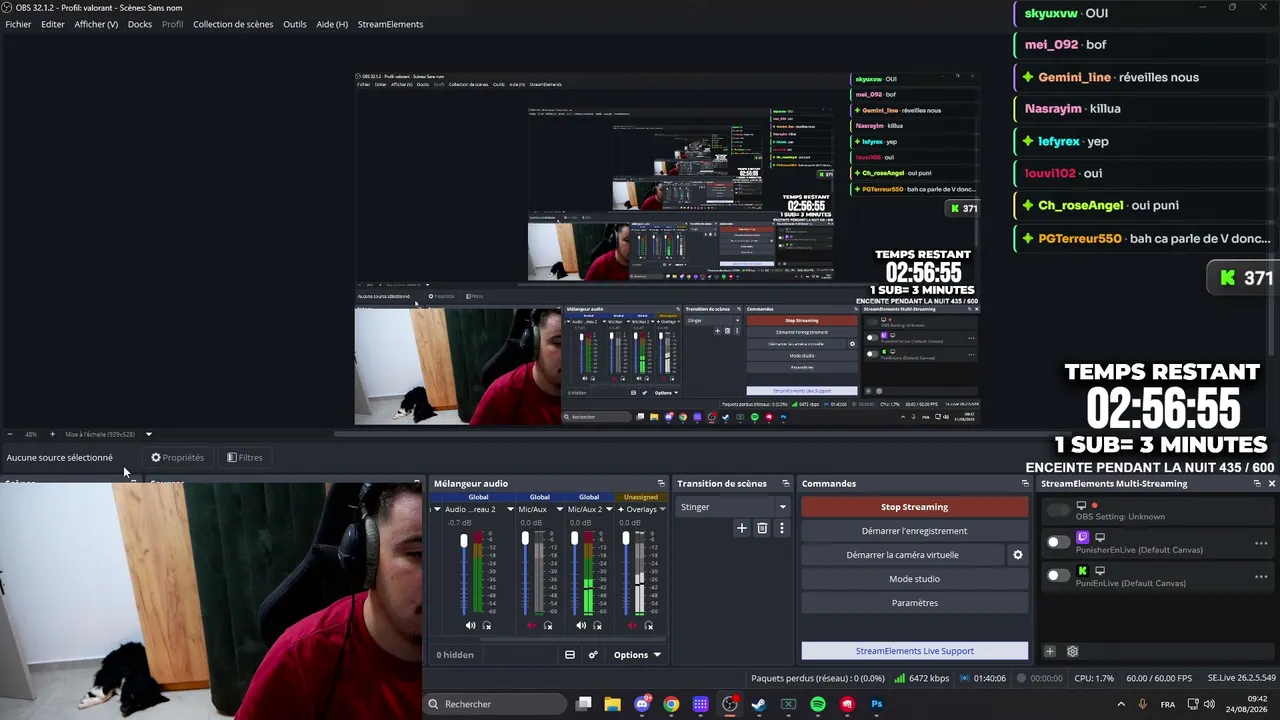Adjust the Overlays volume slider
This screenshot has height=720, width=1280.
click(x=626, y=572)
